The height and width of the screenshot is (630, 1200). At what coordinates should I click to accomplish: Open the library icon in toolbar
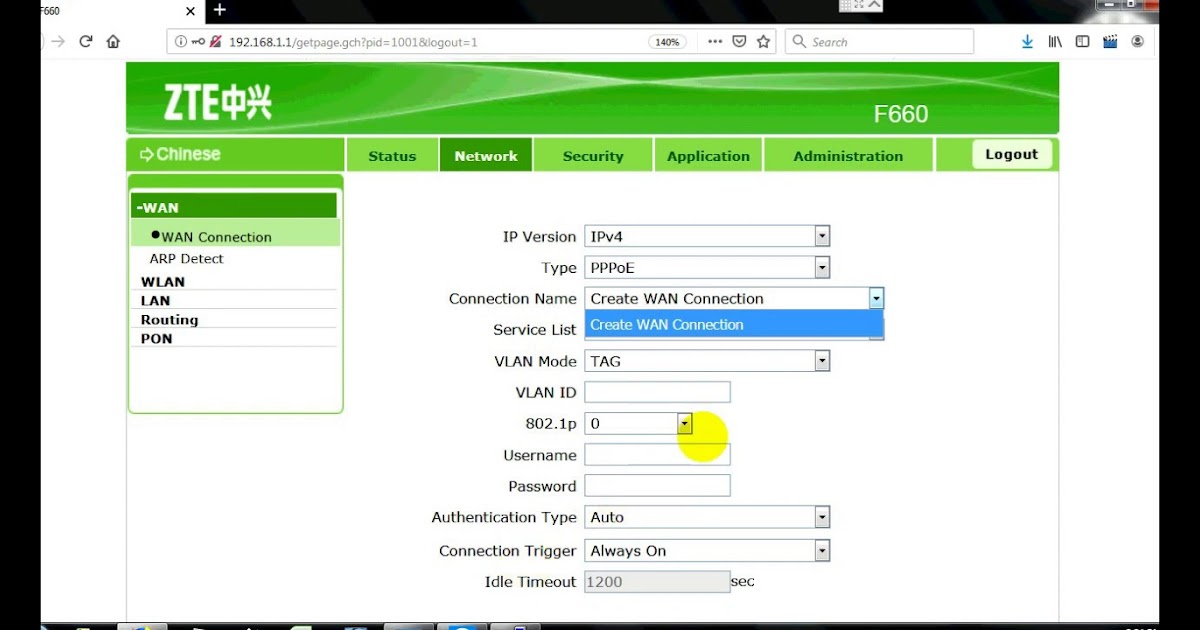coord(1055,42)
